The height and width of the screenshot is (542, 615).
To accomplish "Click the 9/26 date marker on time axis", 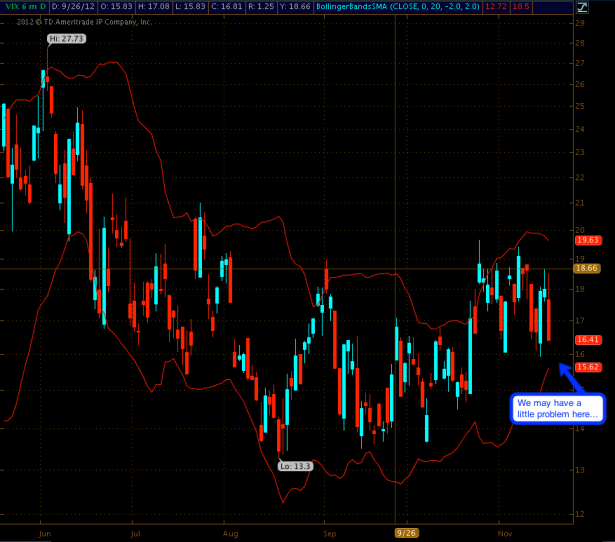I will click(x=405, y=533).
